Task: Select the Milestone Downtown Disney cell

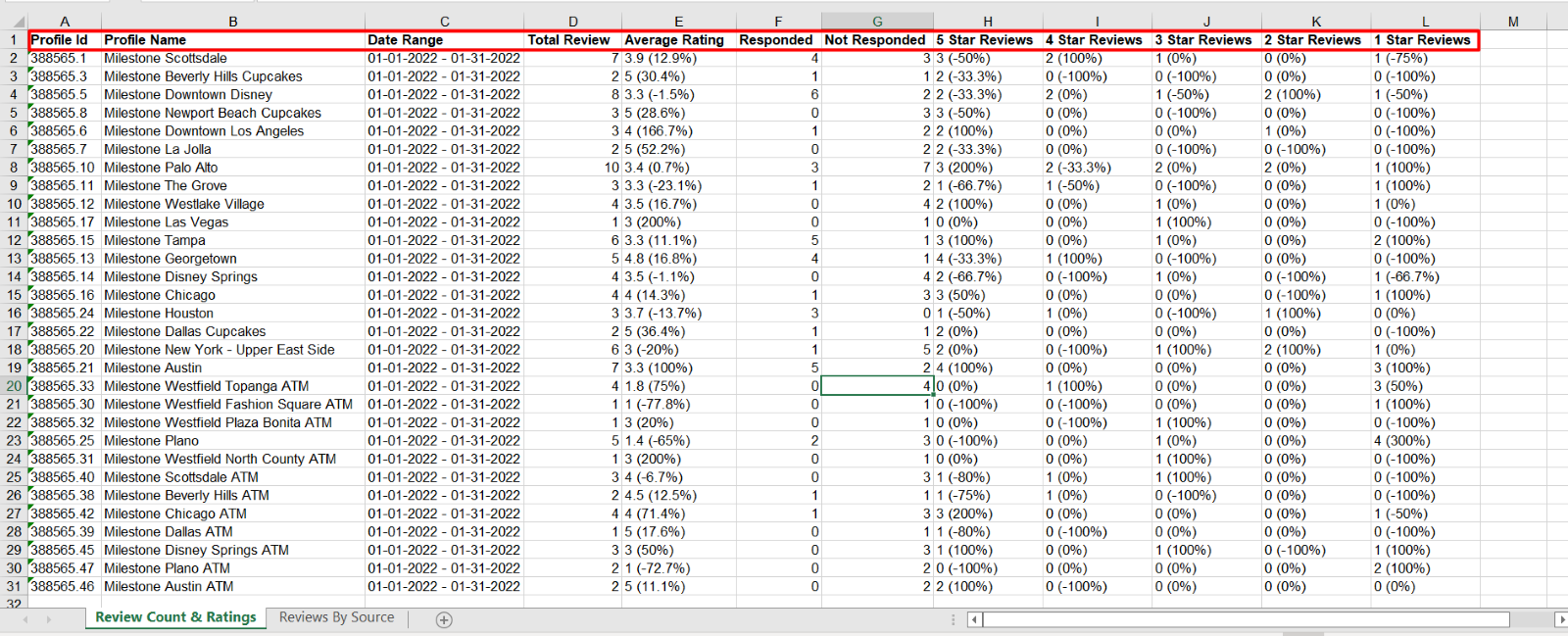Action: click(x=233, y=95)
